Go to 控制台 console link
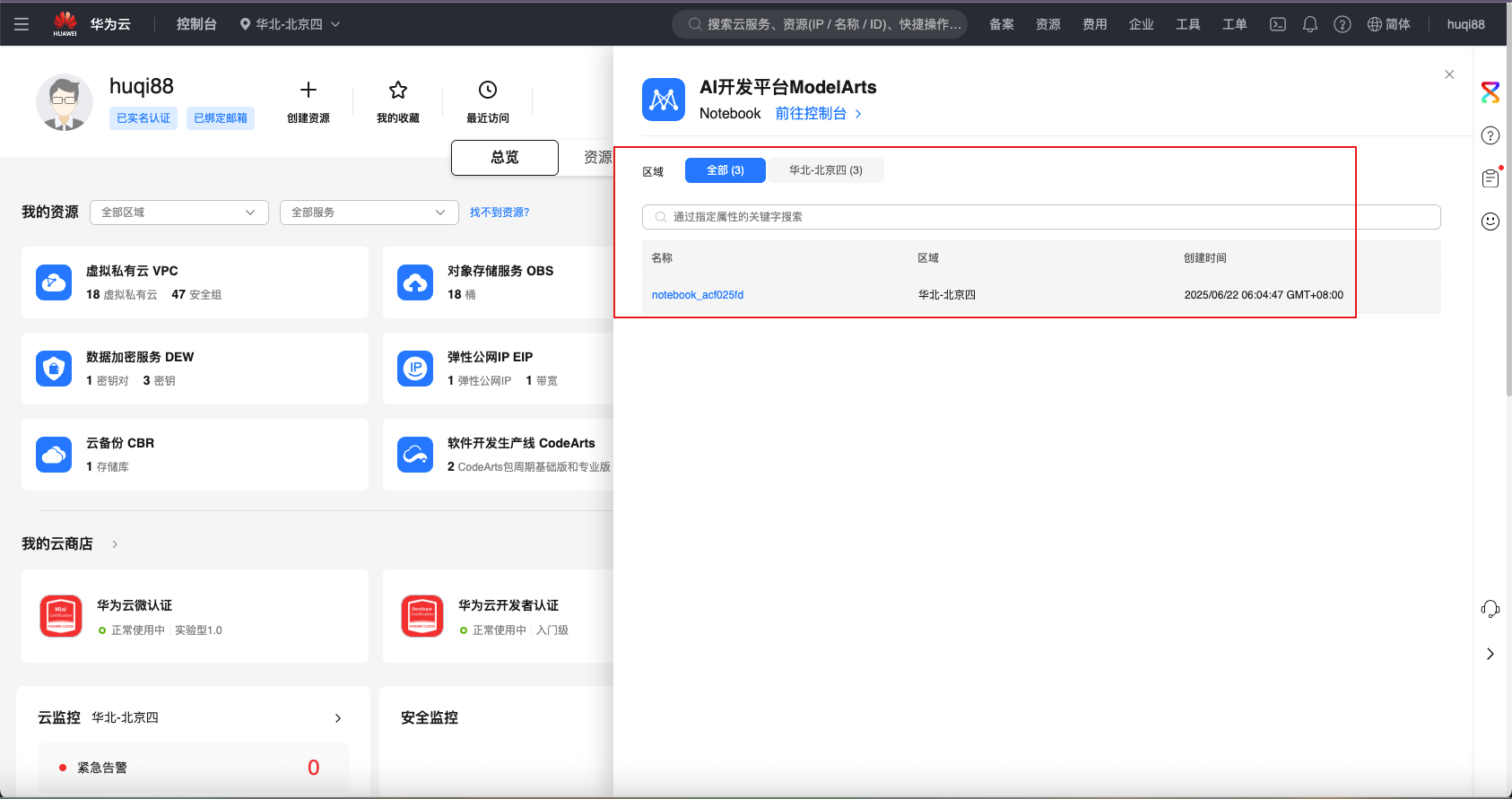Screen dimensions: 1512x799 tap(196, 24)
